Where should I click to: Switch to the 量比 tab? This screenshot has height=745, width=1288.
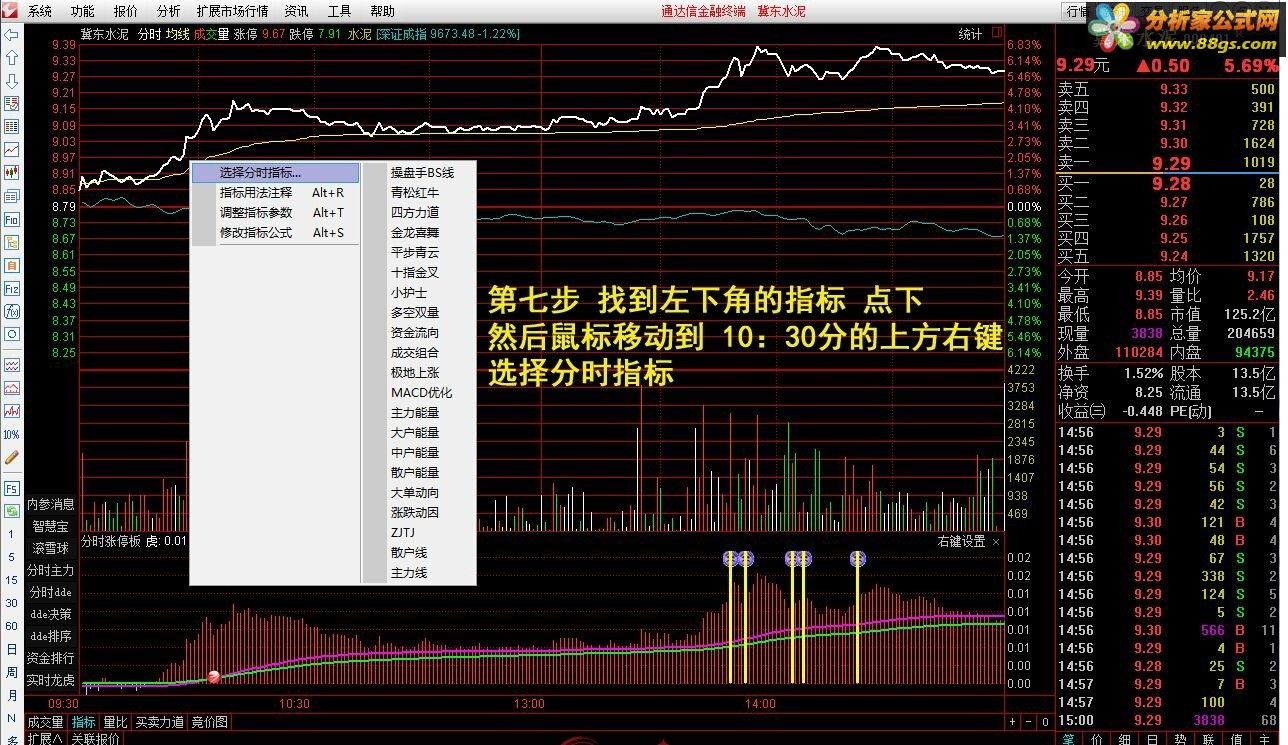point(115,722)
